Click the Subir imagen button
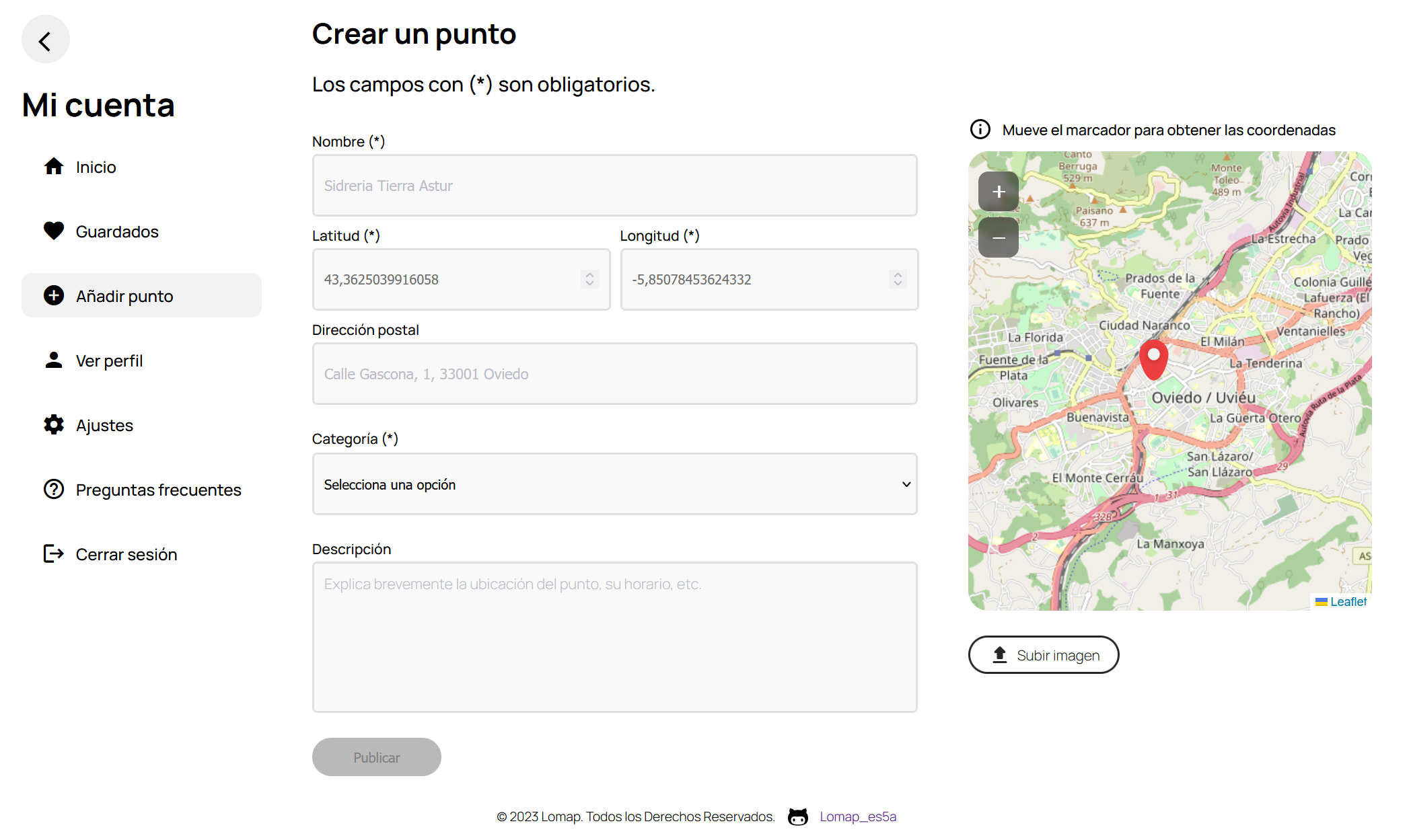The width and height of the screenshot is (1409, 840). 1043,655
